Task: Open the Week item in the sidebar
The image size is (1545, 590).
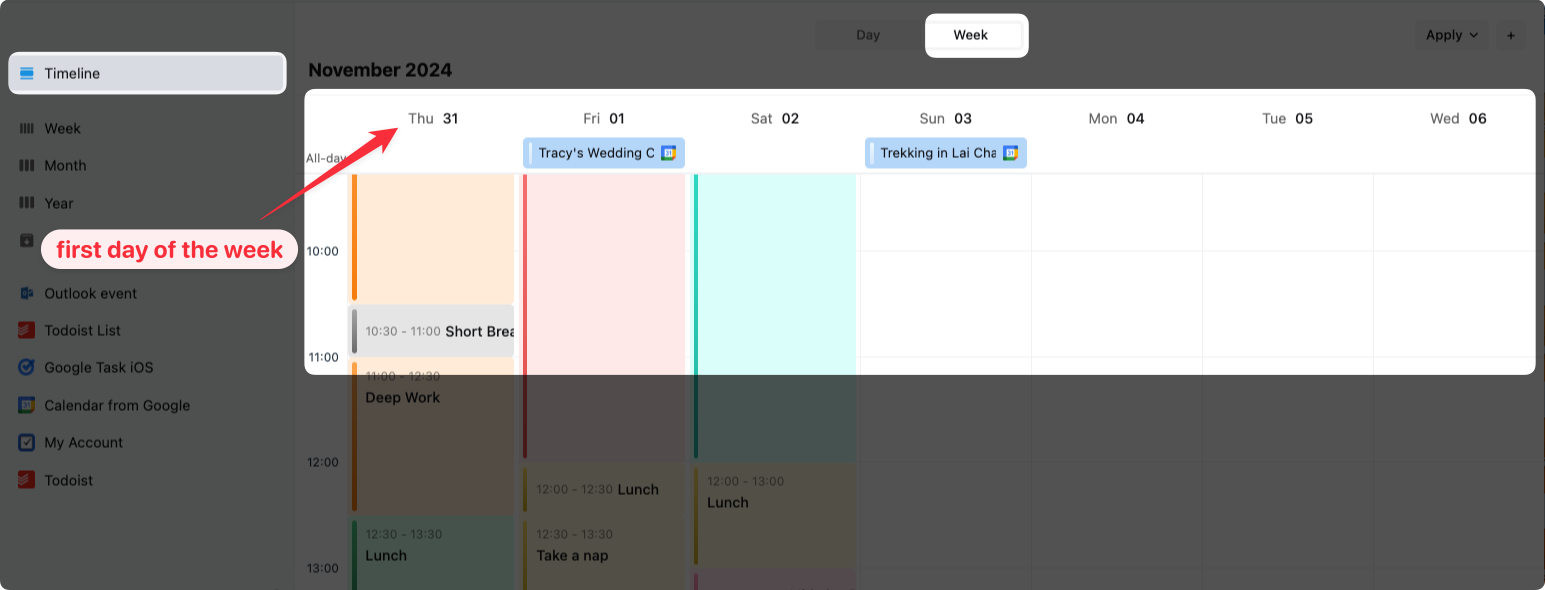Action: click(x=62, y=128)
